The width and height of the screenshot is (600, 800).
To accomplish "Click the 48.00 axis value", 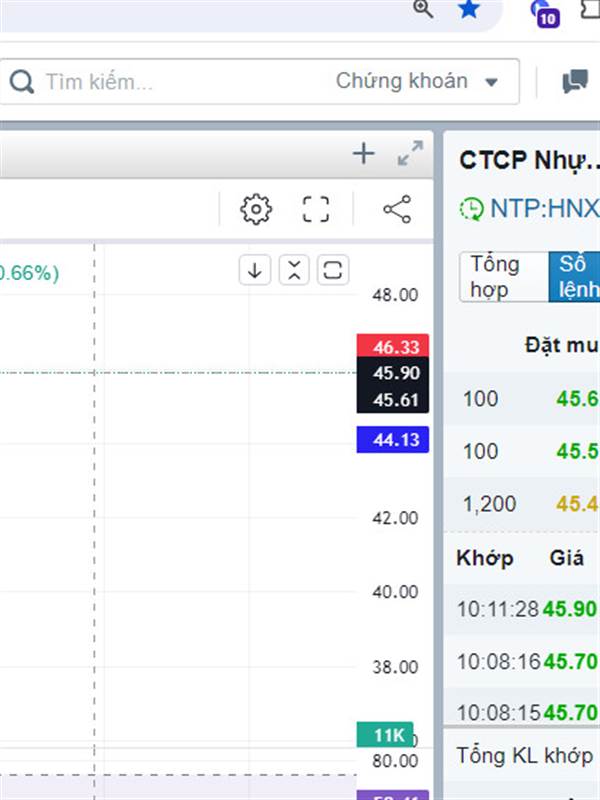I will (395, 295).
